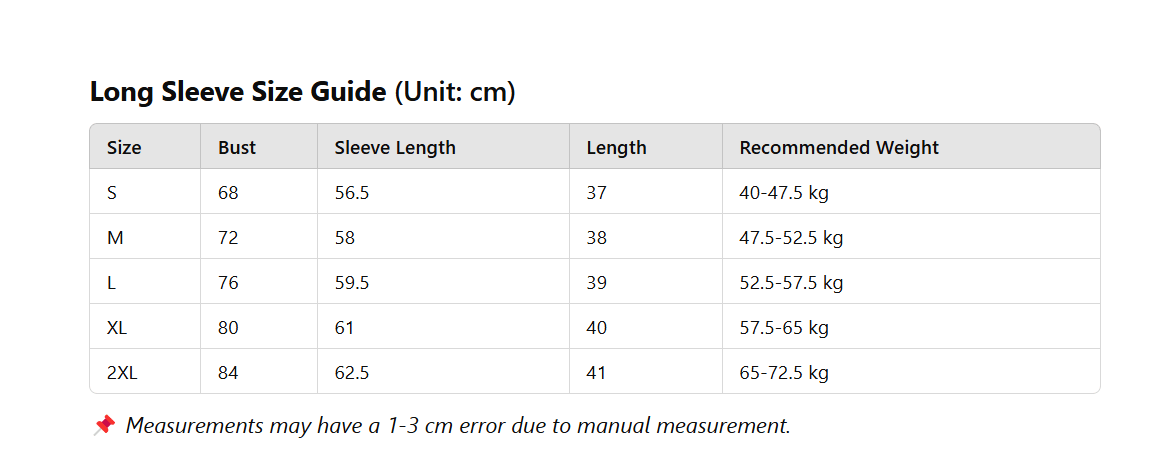Screen dimensions: 1170x457
Task: Click the bust value 84
Action: (x=228, y=373)
